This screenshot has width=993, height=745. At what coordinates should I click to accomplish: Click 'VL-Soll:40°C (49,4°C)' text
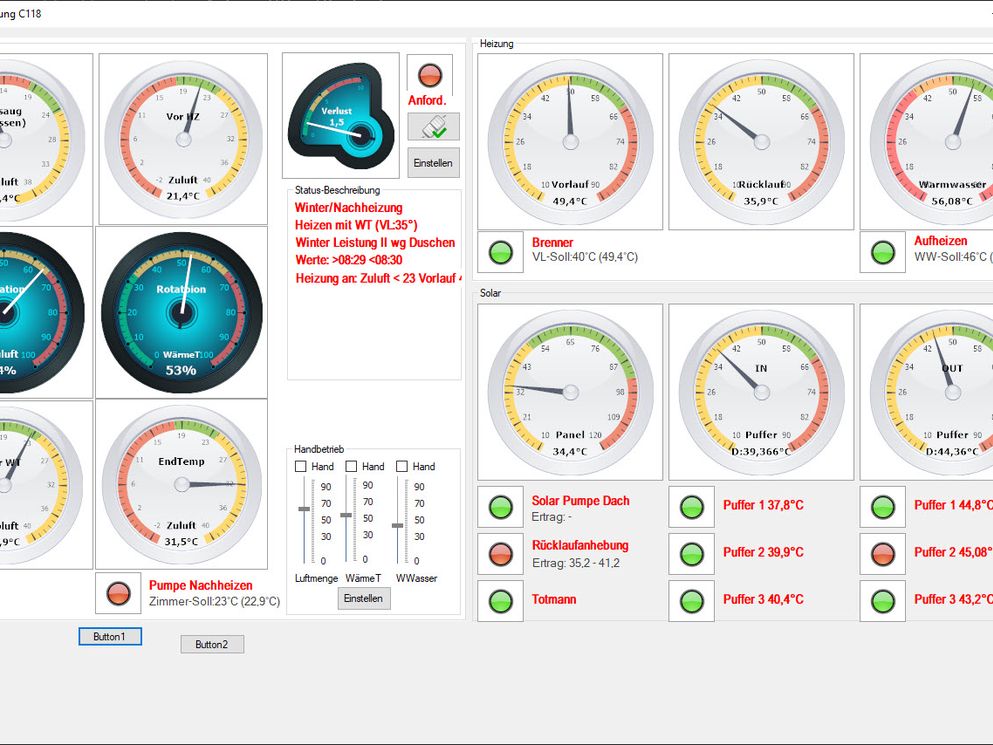tap(585, 257)
